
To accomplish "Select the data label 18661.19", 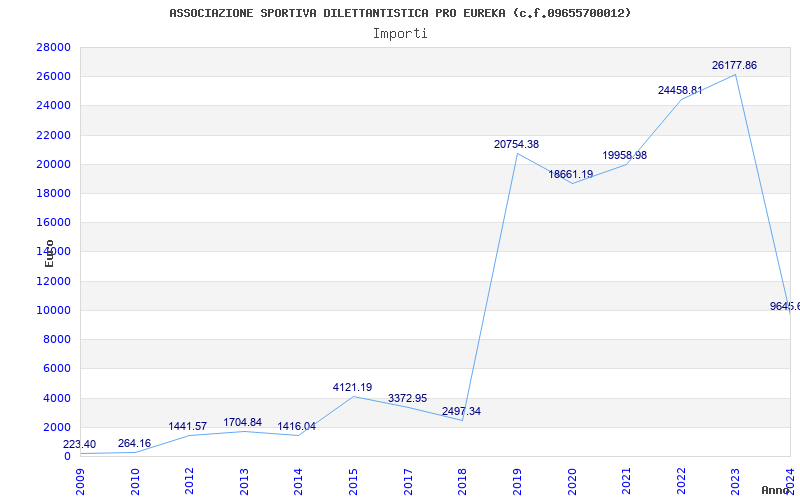I will click(x=570, y=174).
